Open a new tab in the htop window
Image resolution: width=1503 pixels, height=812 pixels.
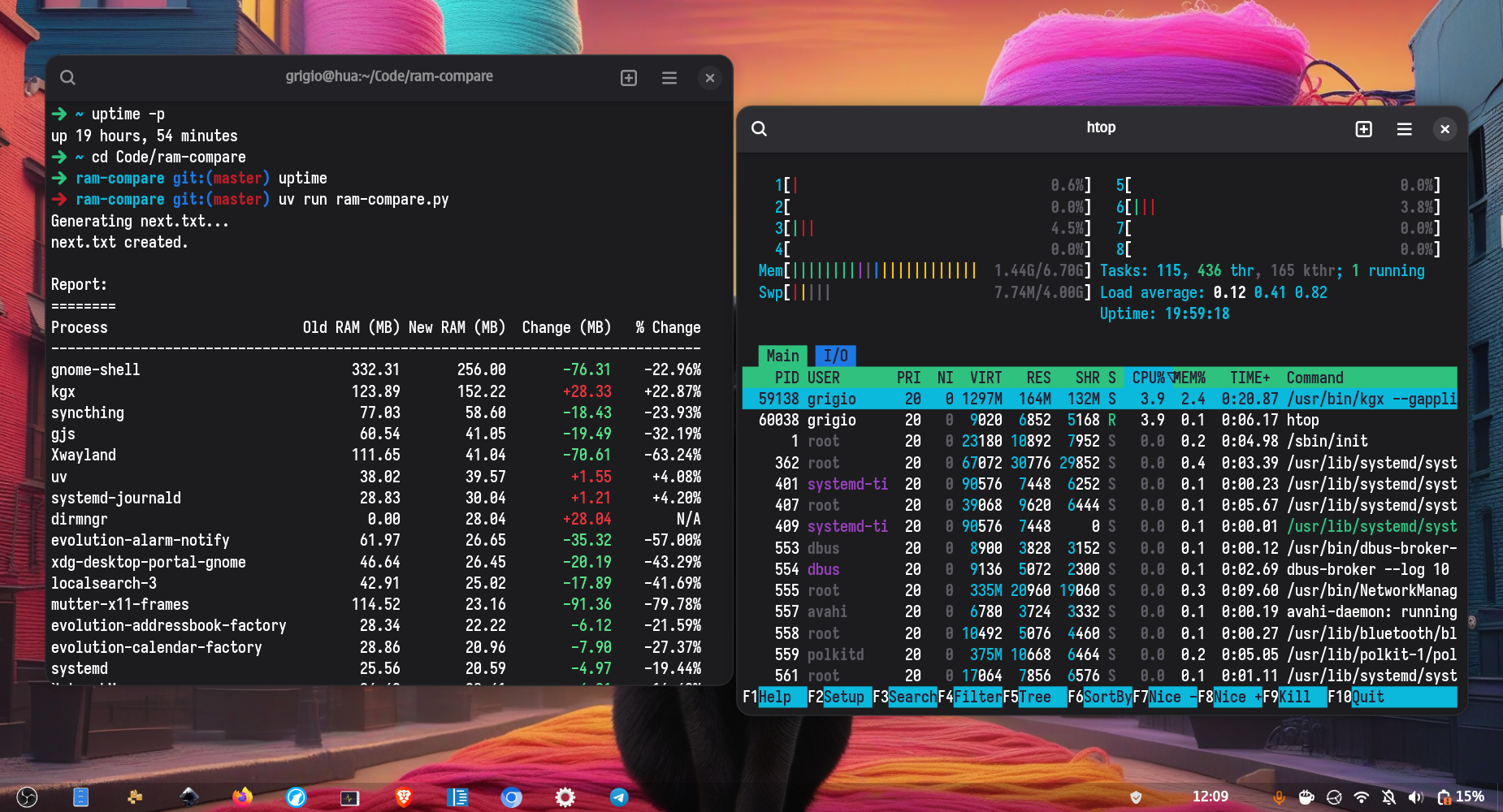pos(1363,128)
